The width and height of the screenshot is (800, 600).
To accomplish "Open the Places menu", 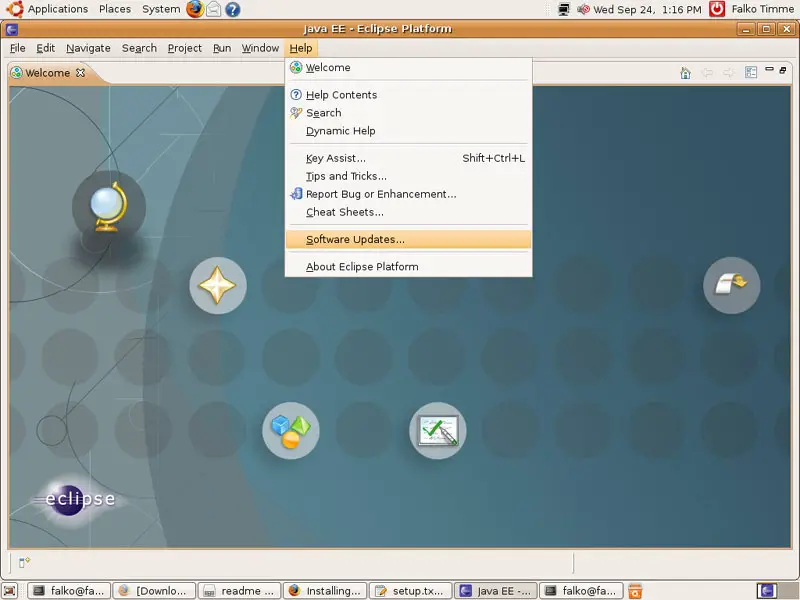I will 115,9.
